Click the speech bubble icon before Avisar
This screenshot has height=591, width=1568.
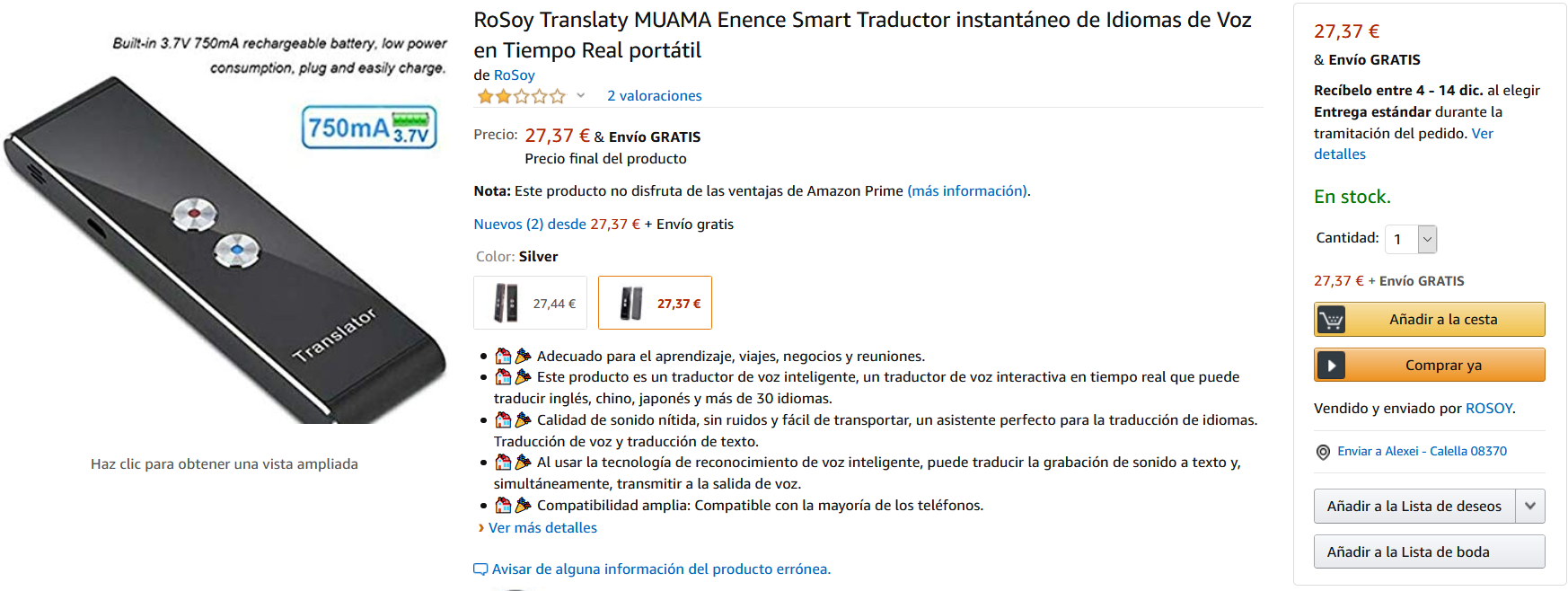point(480,569)
